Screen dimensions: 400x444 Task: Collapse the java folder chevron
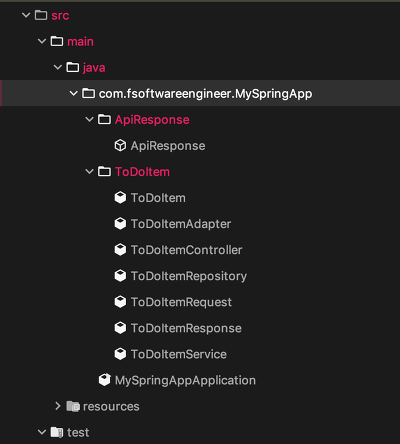pos(58,67)
